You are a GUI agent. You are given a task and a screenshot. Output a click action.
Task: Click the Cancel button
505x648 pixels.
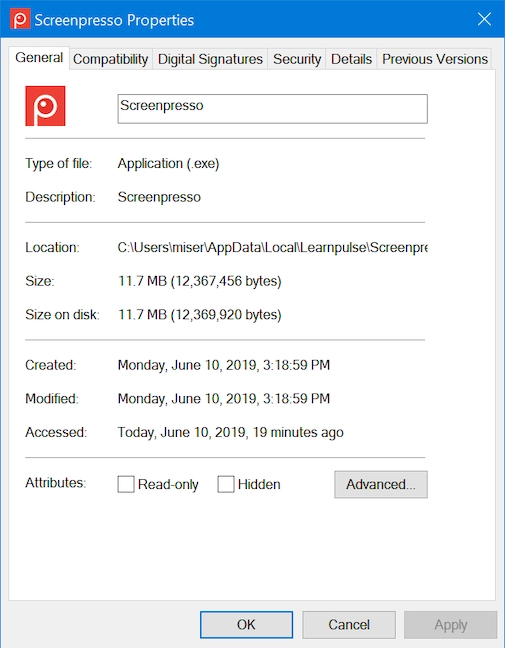click(x=349, y=624)
